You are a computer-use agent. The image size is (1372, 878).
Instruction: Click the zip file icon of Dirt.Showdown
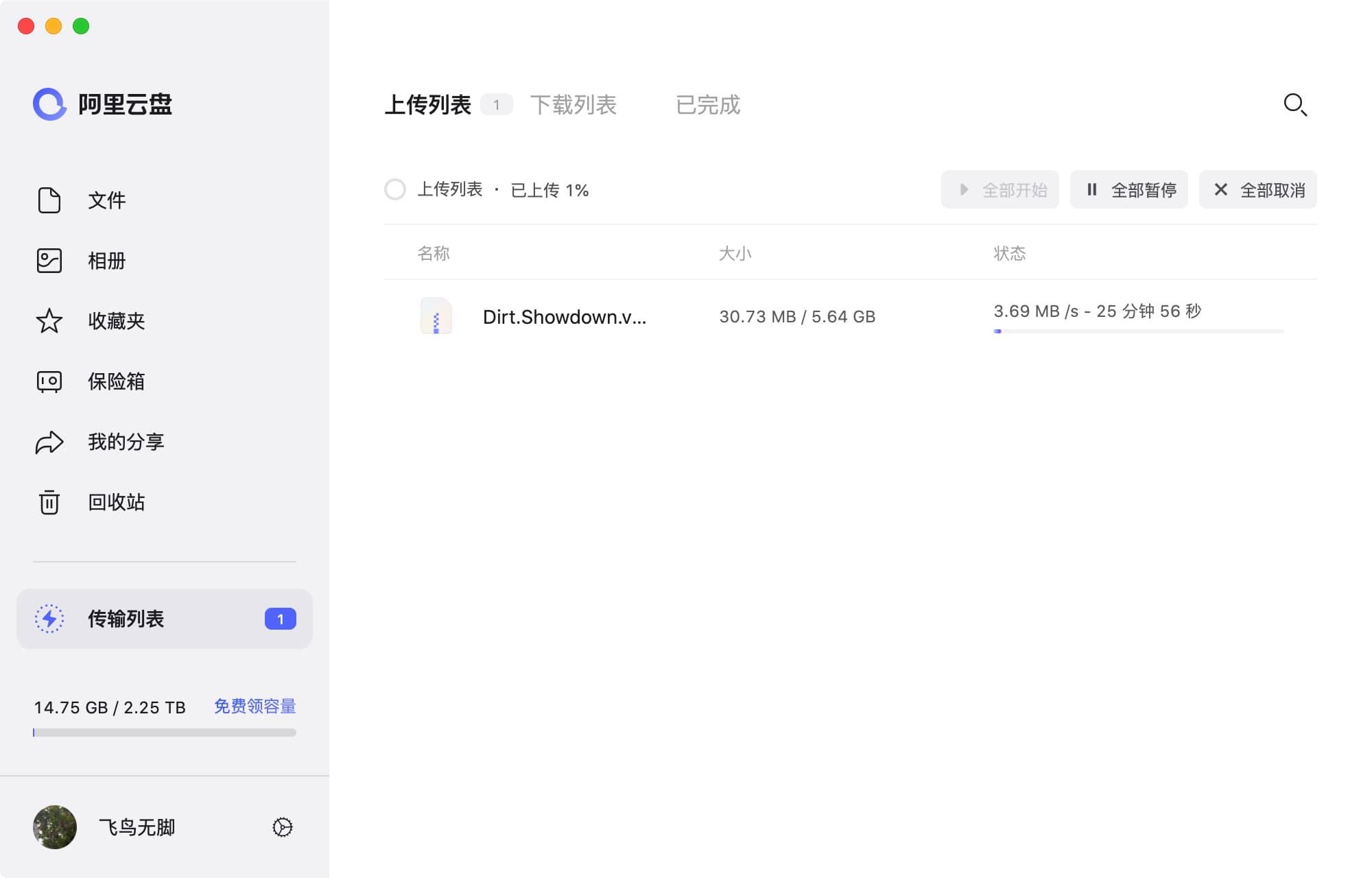pos(436,316)
